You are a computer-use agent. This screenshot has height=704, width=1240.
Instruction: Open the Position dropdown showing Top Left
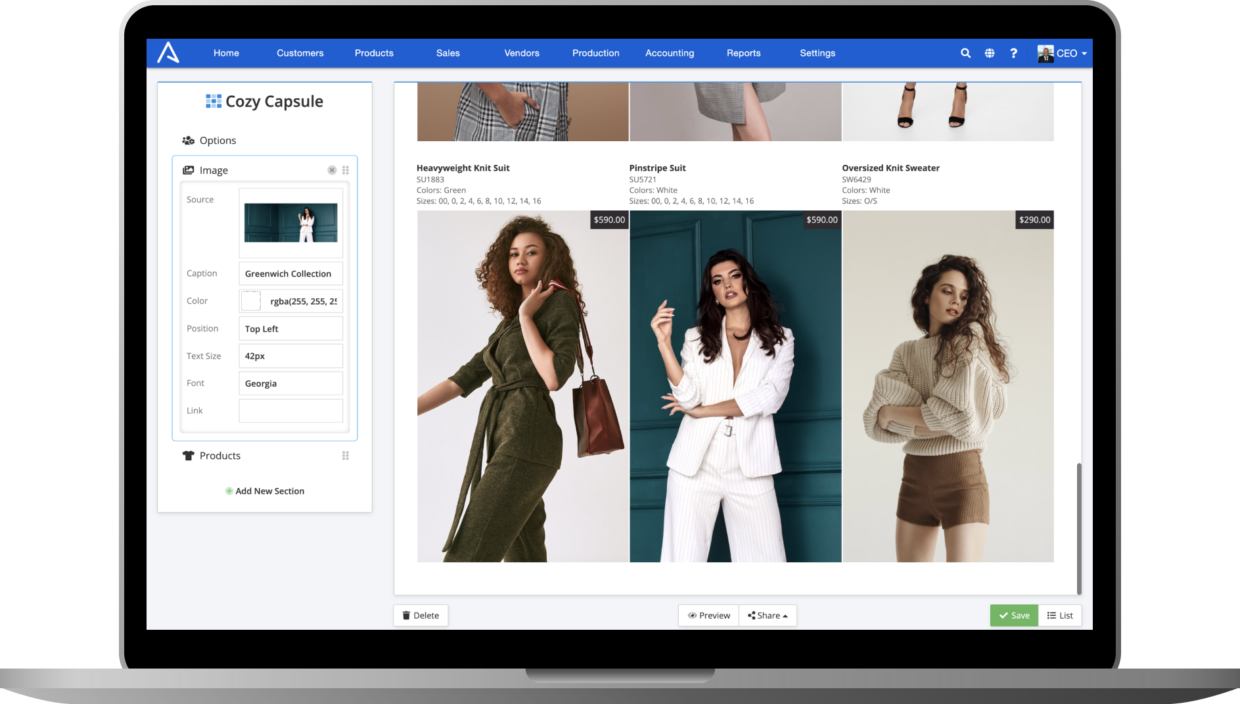pyautogui.click(x=290, y=328)
